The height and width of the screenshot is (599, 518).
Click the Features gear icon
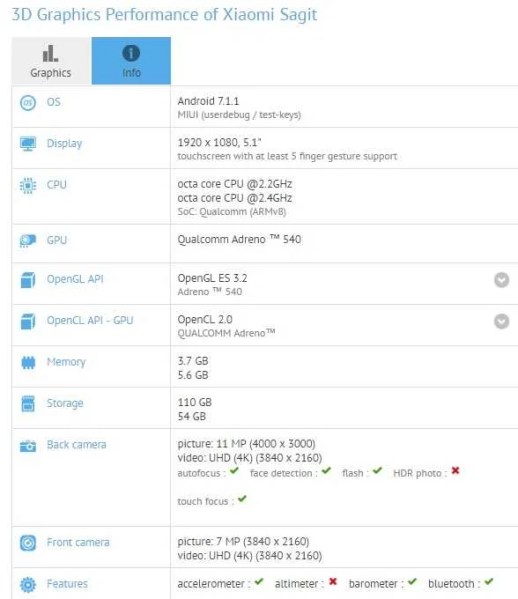click(28, 584)
